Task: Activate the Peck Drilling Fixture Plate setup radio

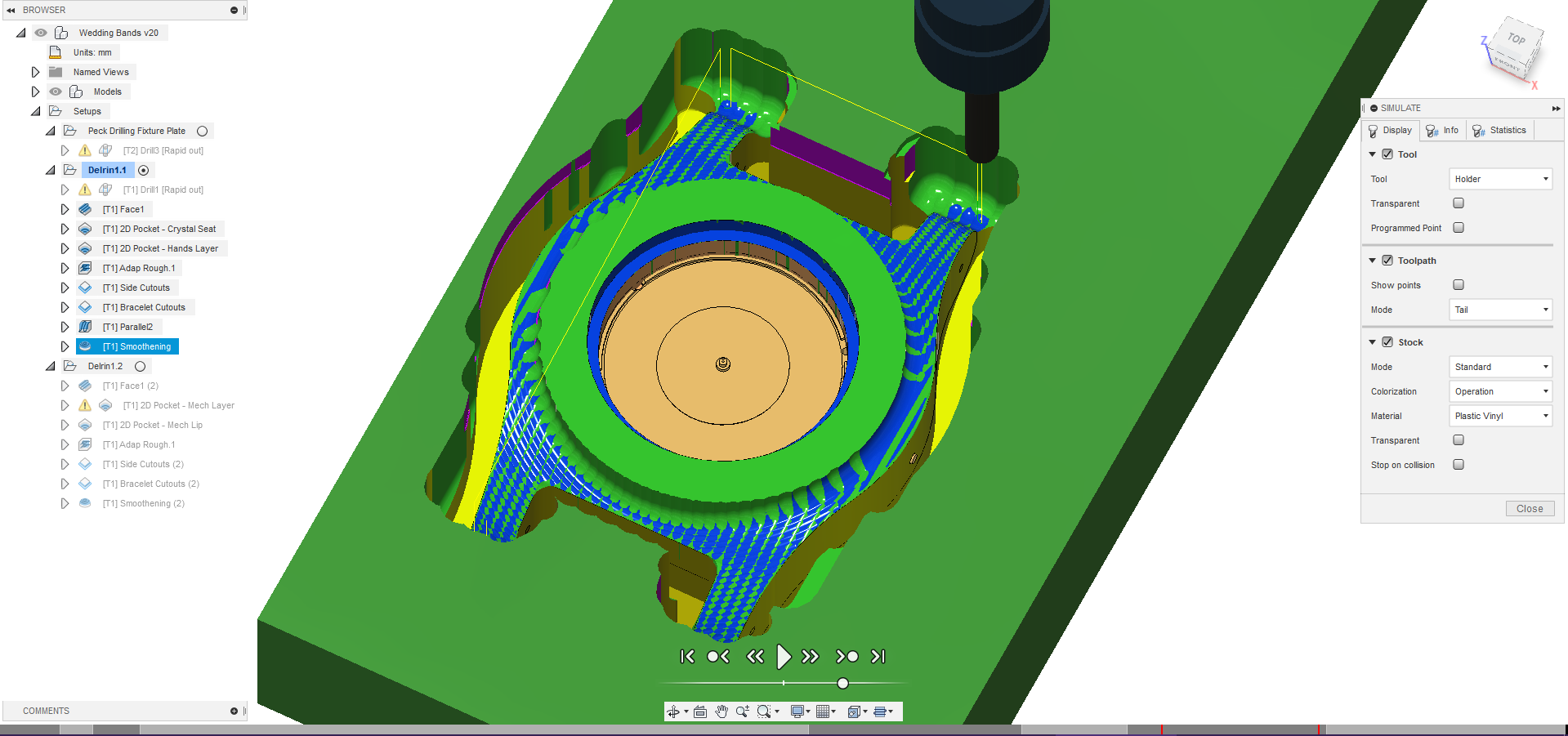Action: pos(203,131)
